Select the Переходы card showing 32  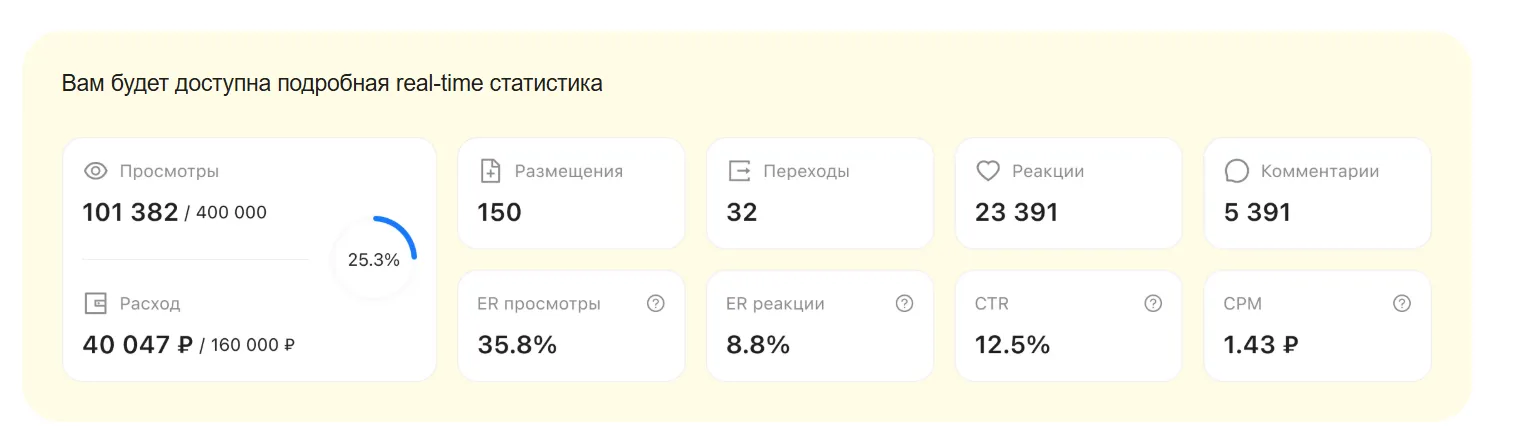coord(820,193)
